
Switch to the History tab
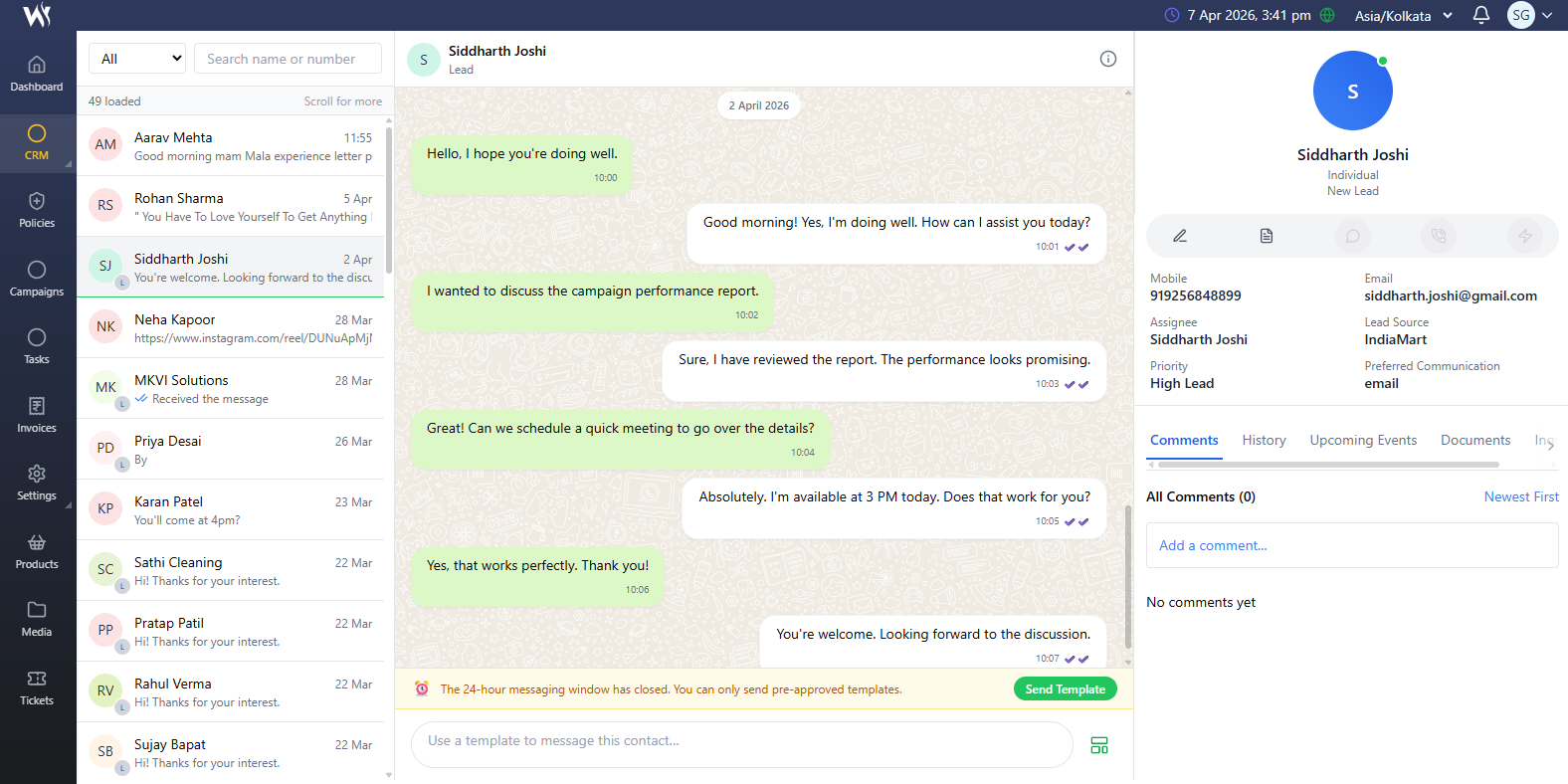(x=1264, y=440)
